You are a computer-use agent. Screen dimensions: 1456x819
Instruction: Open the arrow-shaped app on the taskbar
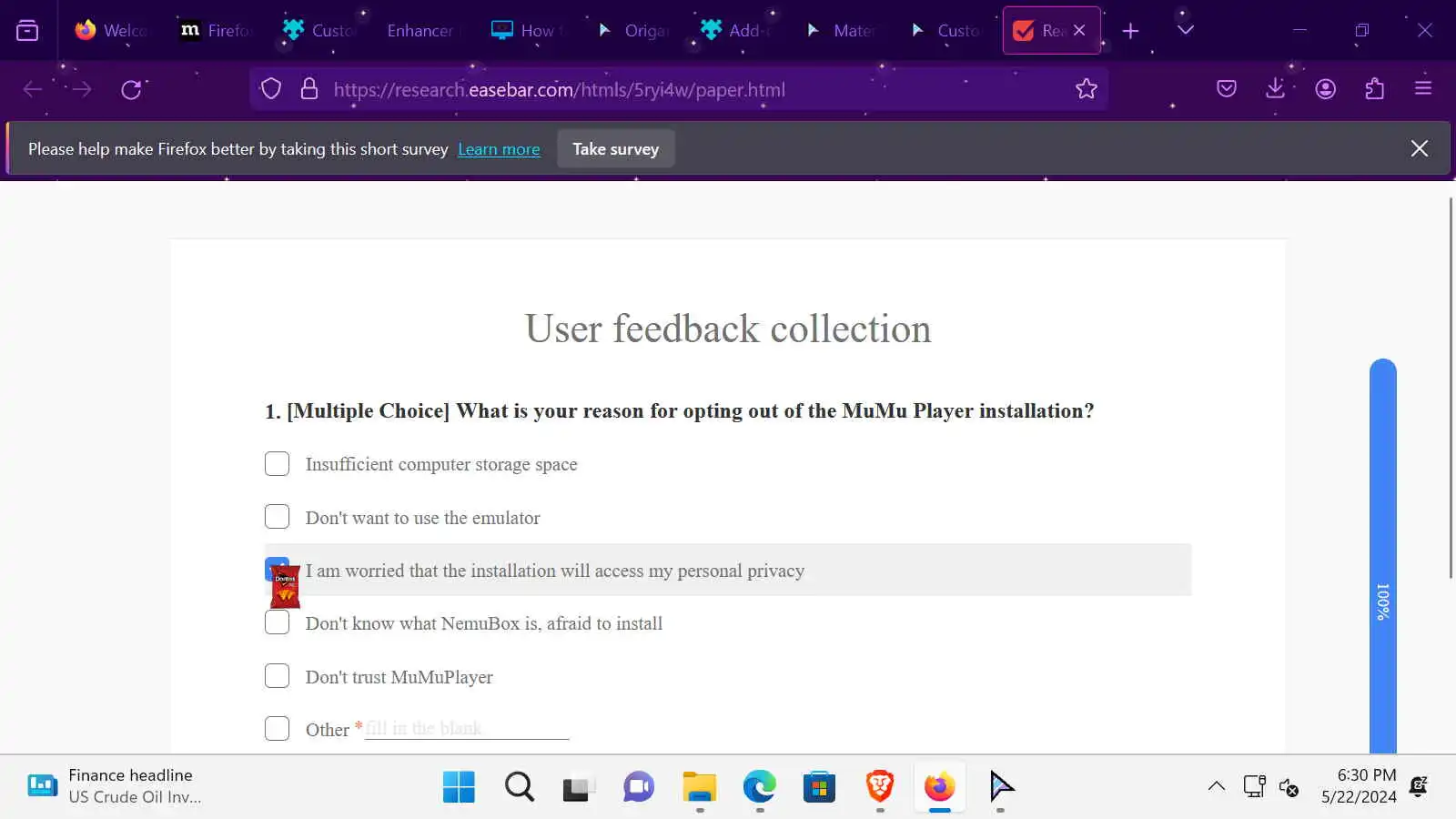point(1000,787)
